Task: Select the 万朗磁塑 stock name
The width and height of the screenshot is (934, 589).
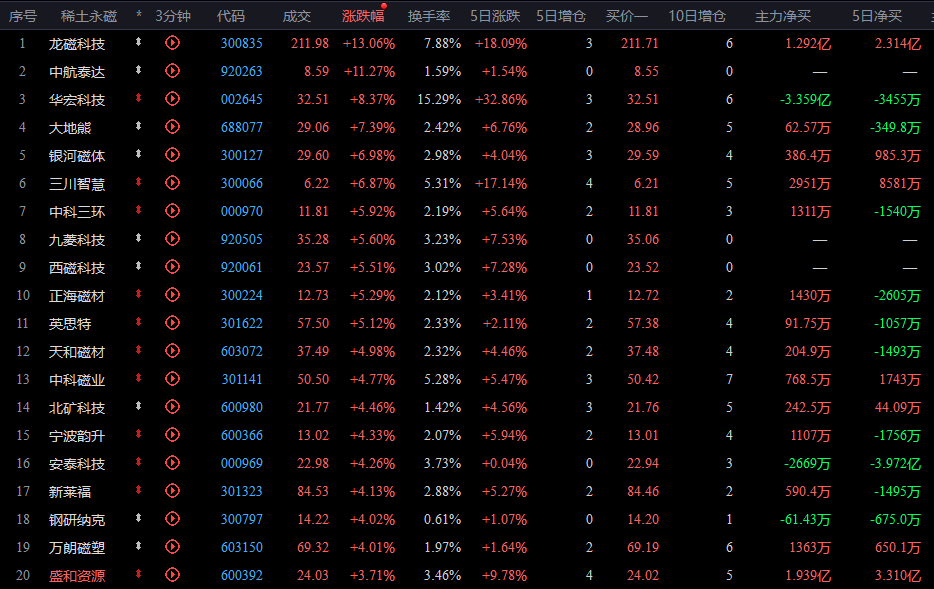Action: [x=77, y=548]
